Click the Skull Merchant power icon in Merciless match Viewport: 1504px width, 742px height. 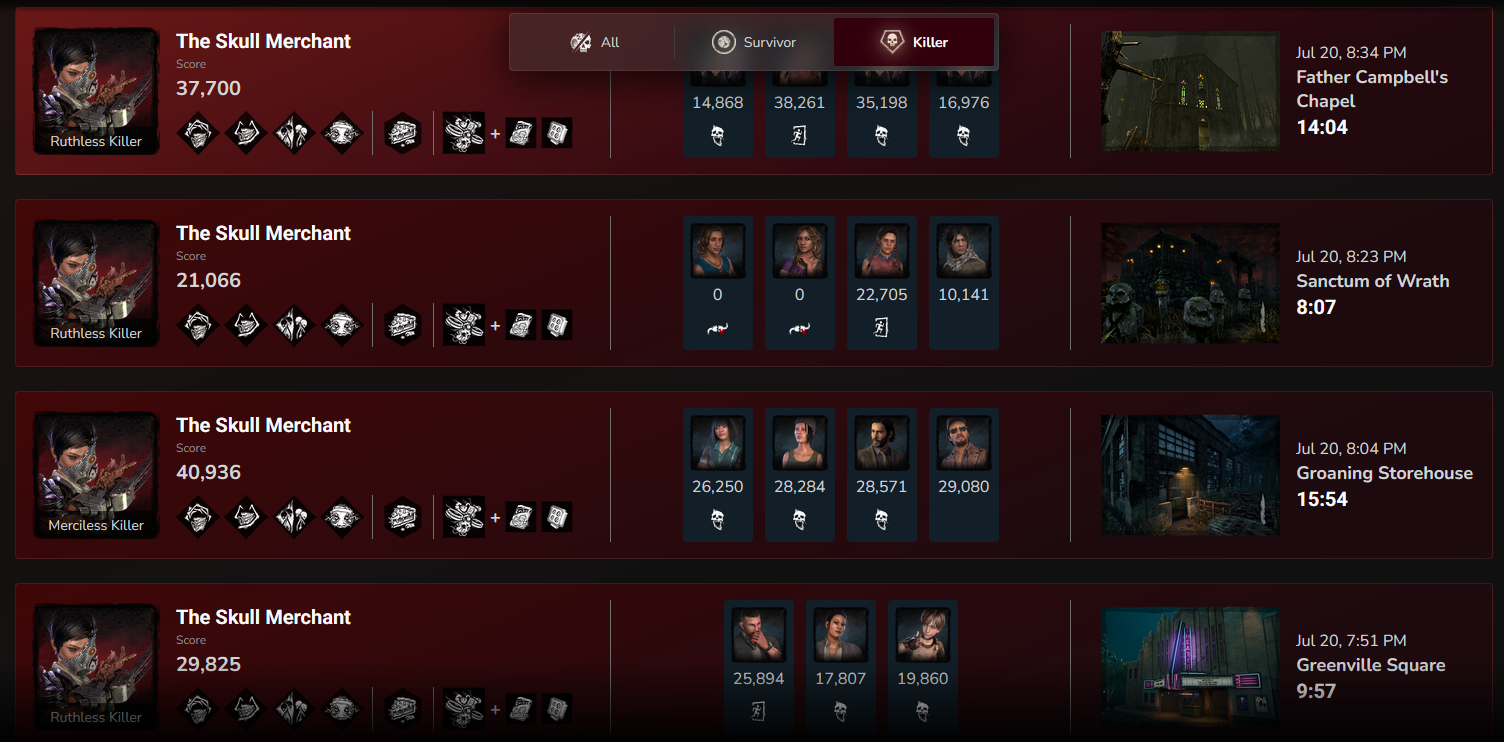464,517
